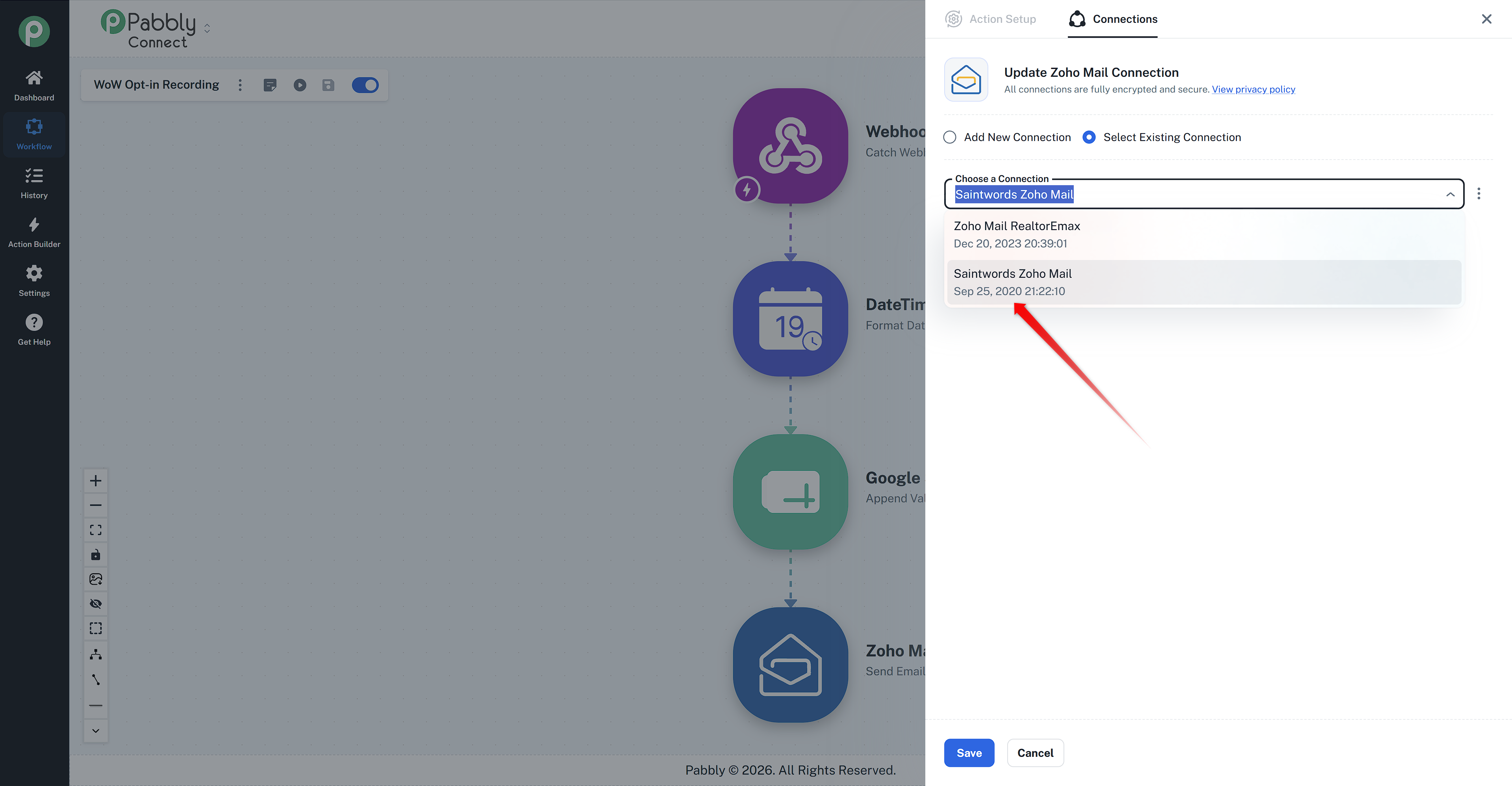The width and height of the screenshot is (1512, 786).
Task: Click the WoW Opt-in Recording workflow name
Action: [x=157, y=85]
